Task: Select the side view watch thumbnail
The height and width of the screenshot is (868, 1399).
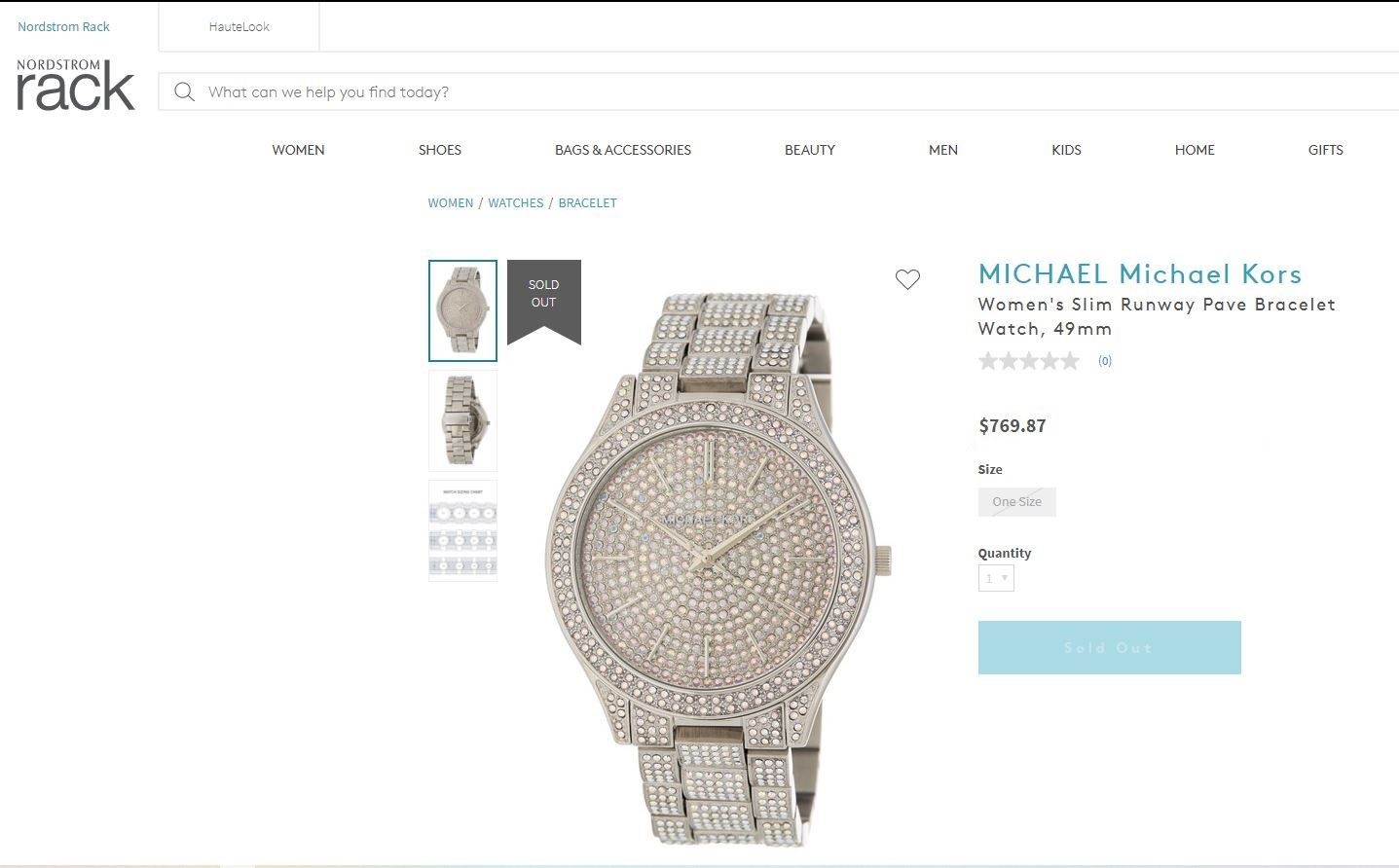Action: coord(462,420)
